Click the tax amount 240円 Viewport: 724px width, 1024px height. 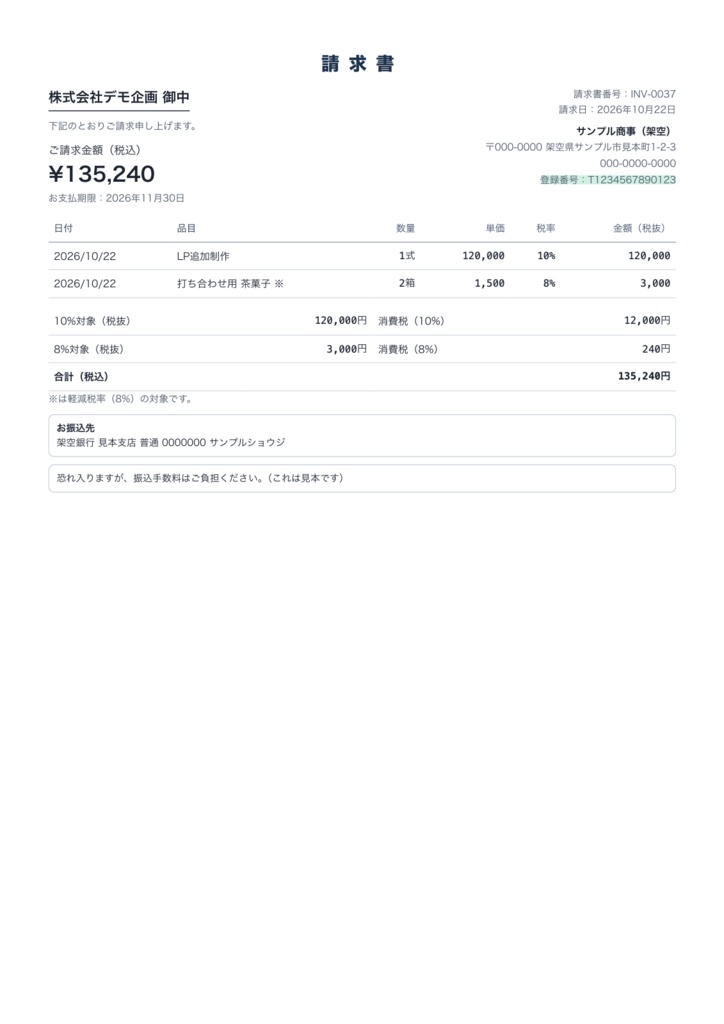656,349
